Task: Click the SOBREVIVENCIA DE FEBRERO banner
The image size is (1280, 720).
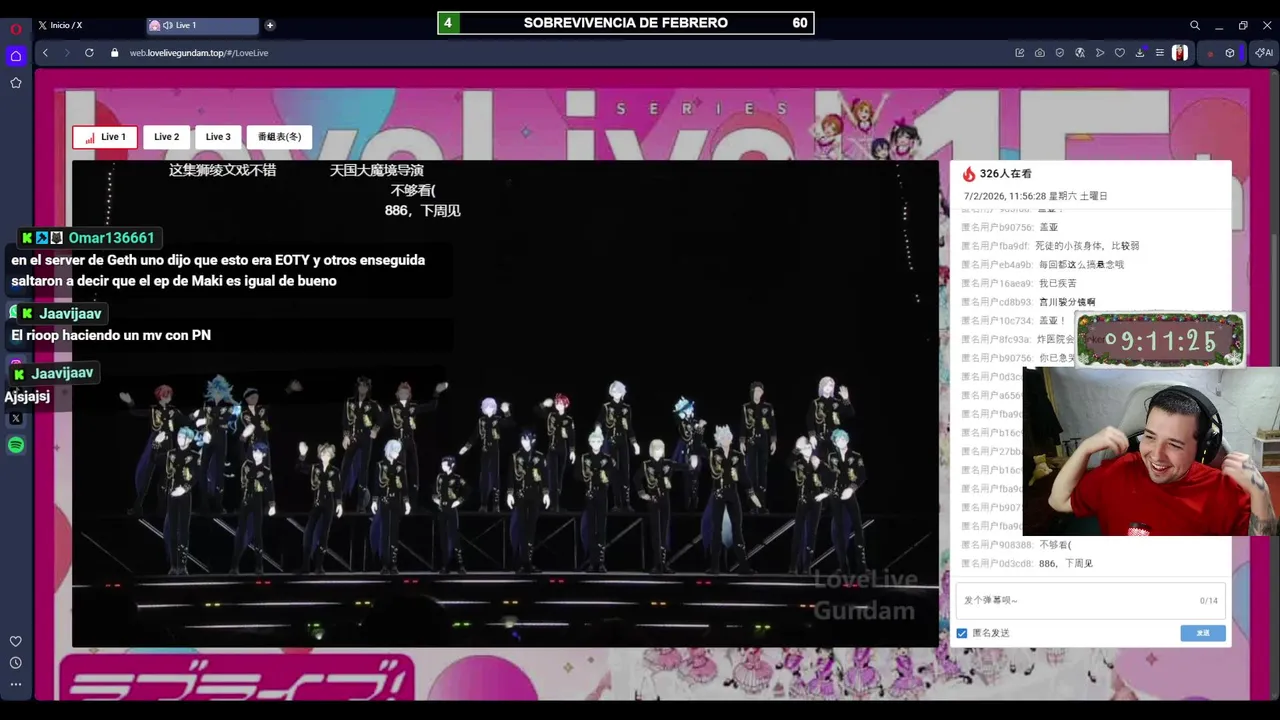Action: click(626, 23)
